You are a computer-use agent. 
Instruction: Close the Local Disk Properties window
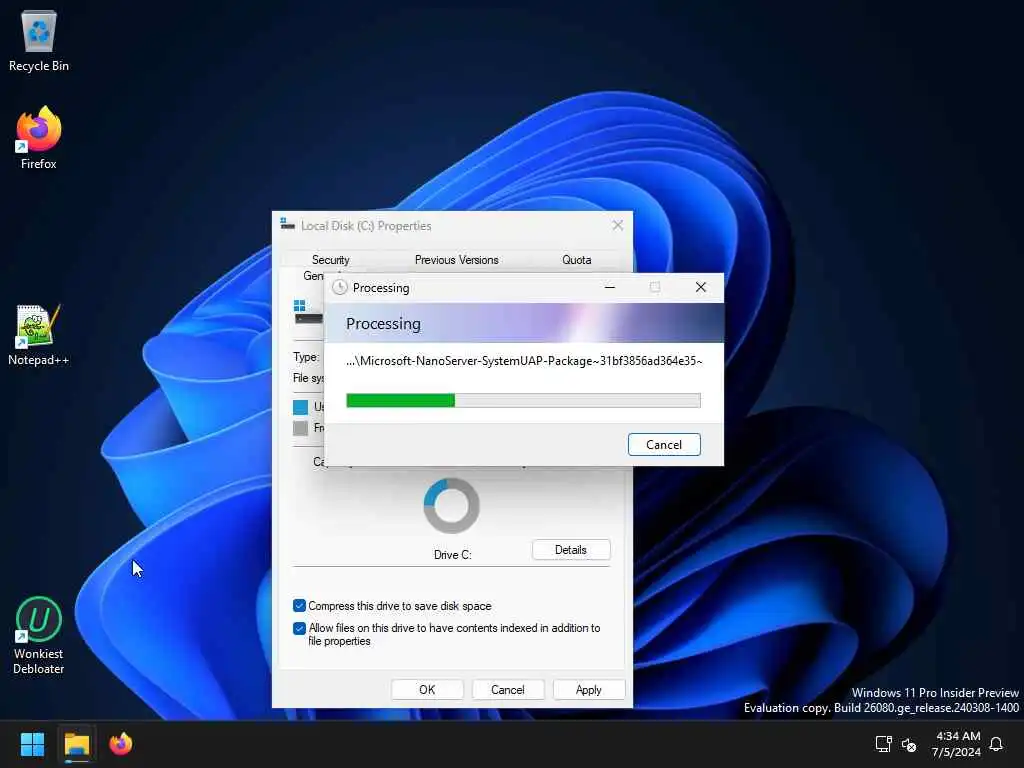click(618, 225)
